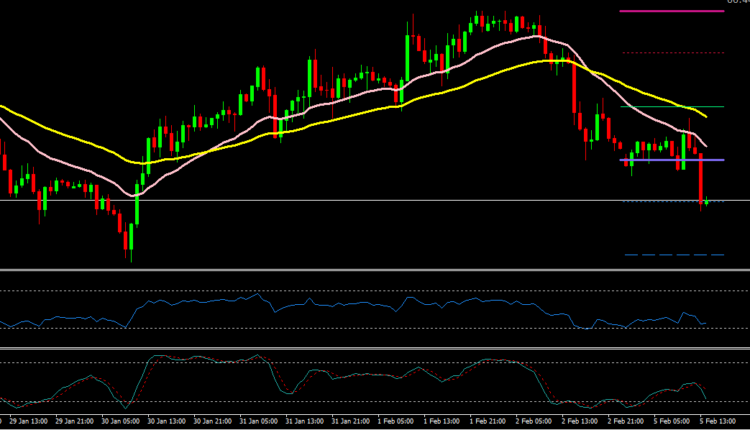Click the magenta horizontal line at top right
Viewport: 750px width, 430px height.
point(671,11)
